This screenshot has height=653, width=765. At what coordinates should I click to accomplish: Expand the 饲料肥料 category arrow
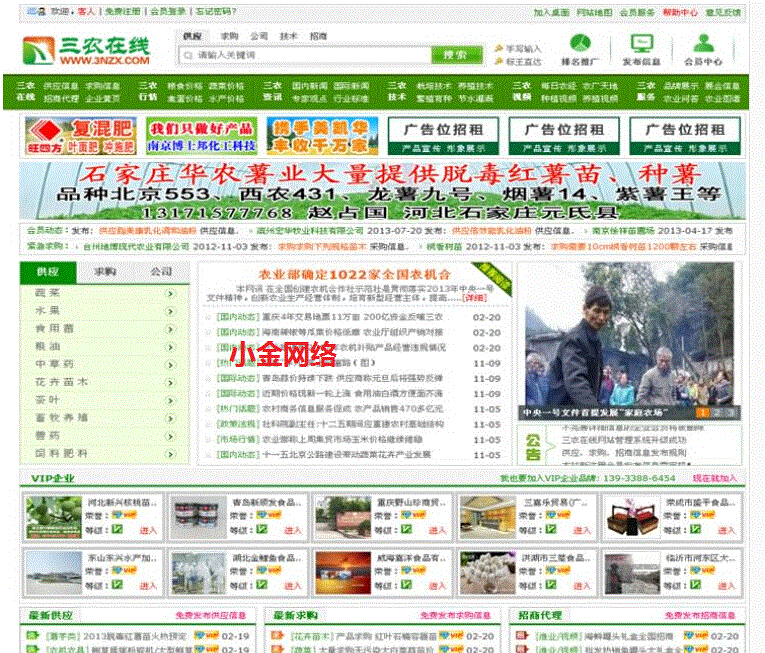[171, 453]
